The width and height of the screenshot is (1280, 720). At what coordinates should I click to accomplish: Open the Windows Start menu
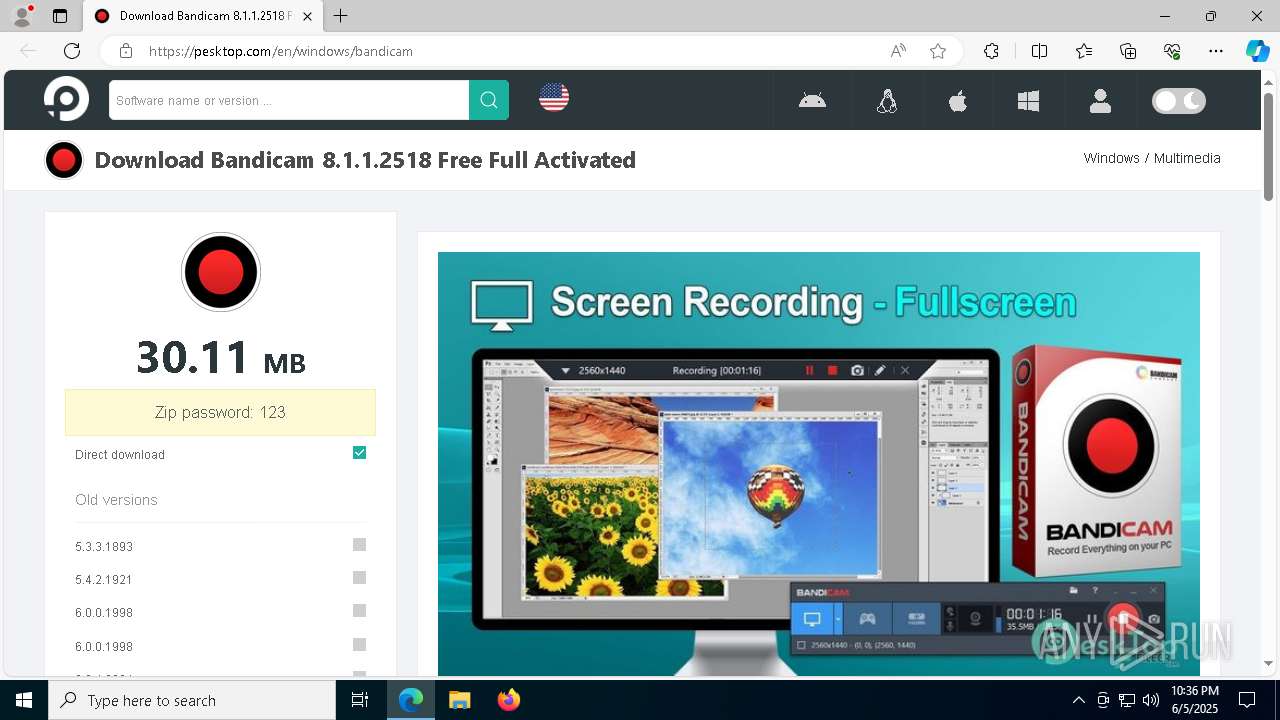[24, 700]
